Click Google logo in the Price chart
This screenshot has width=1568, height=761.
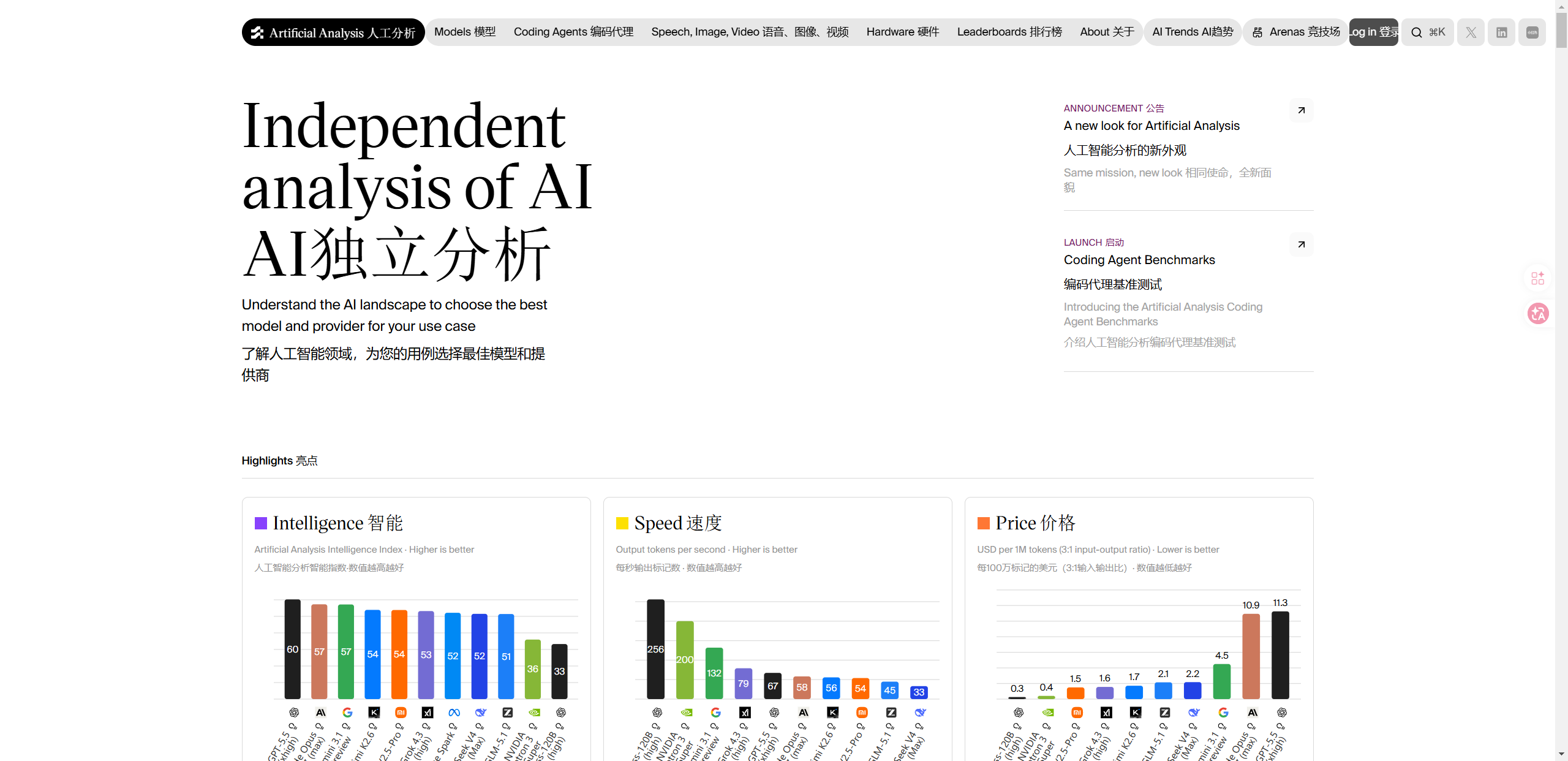1223,713
